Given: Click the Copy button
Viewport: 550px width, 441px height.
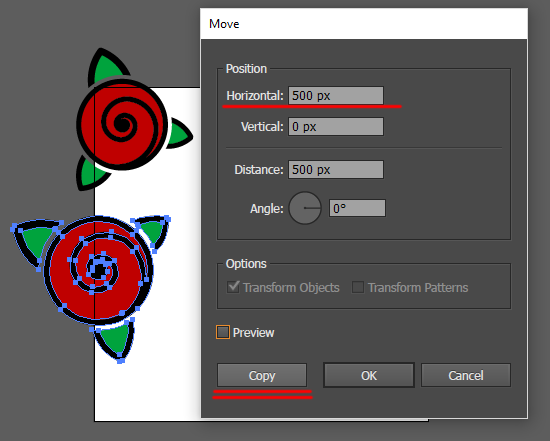Looking at the screenshot, I should 262,375.
